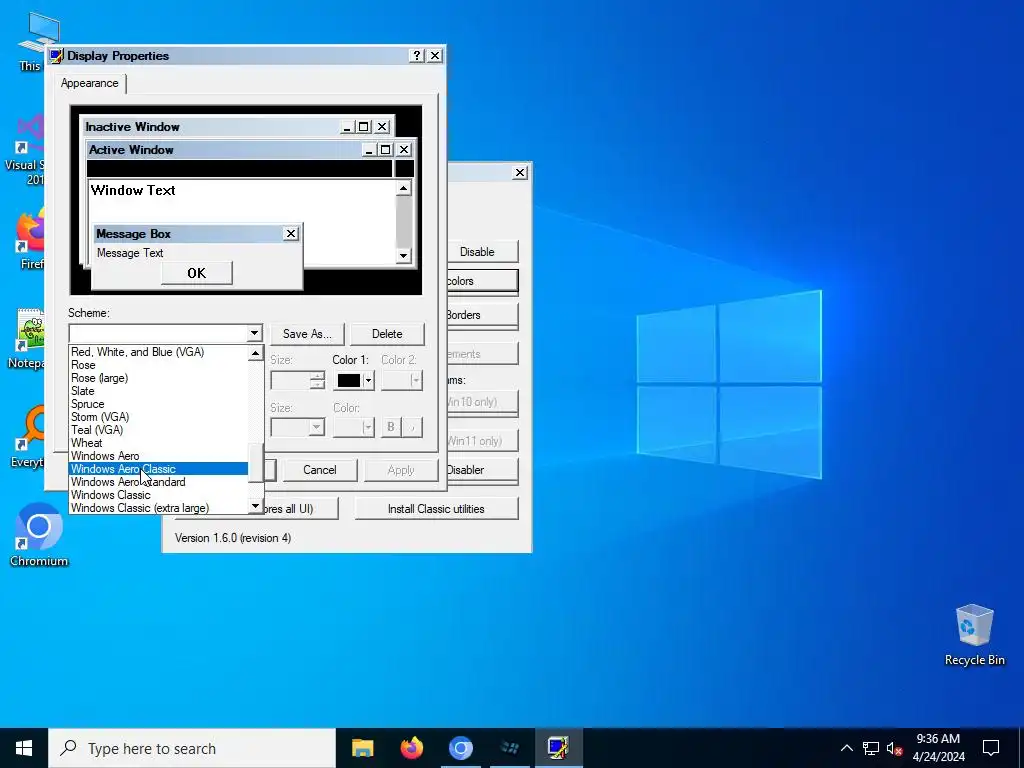Click the Cancel button

[320, 470]
